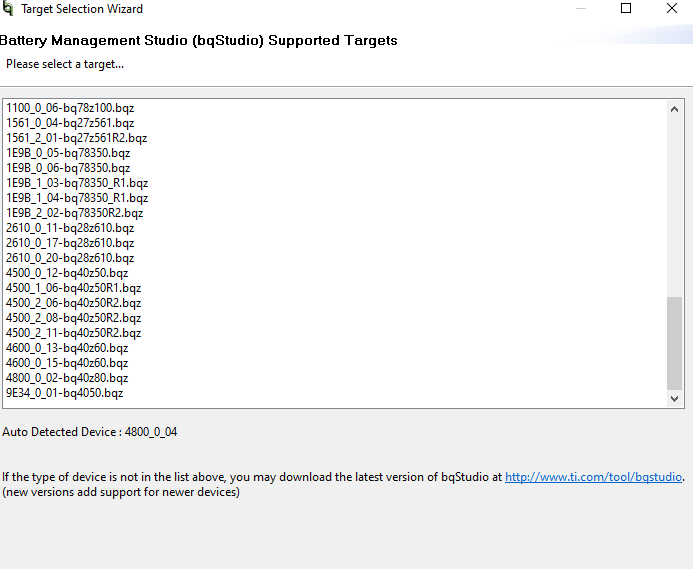The width and height of the screenshot is (693, 569).
Task: Click the bqStudio title bar icon
Action: coord(8,9)
